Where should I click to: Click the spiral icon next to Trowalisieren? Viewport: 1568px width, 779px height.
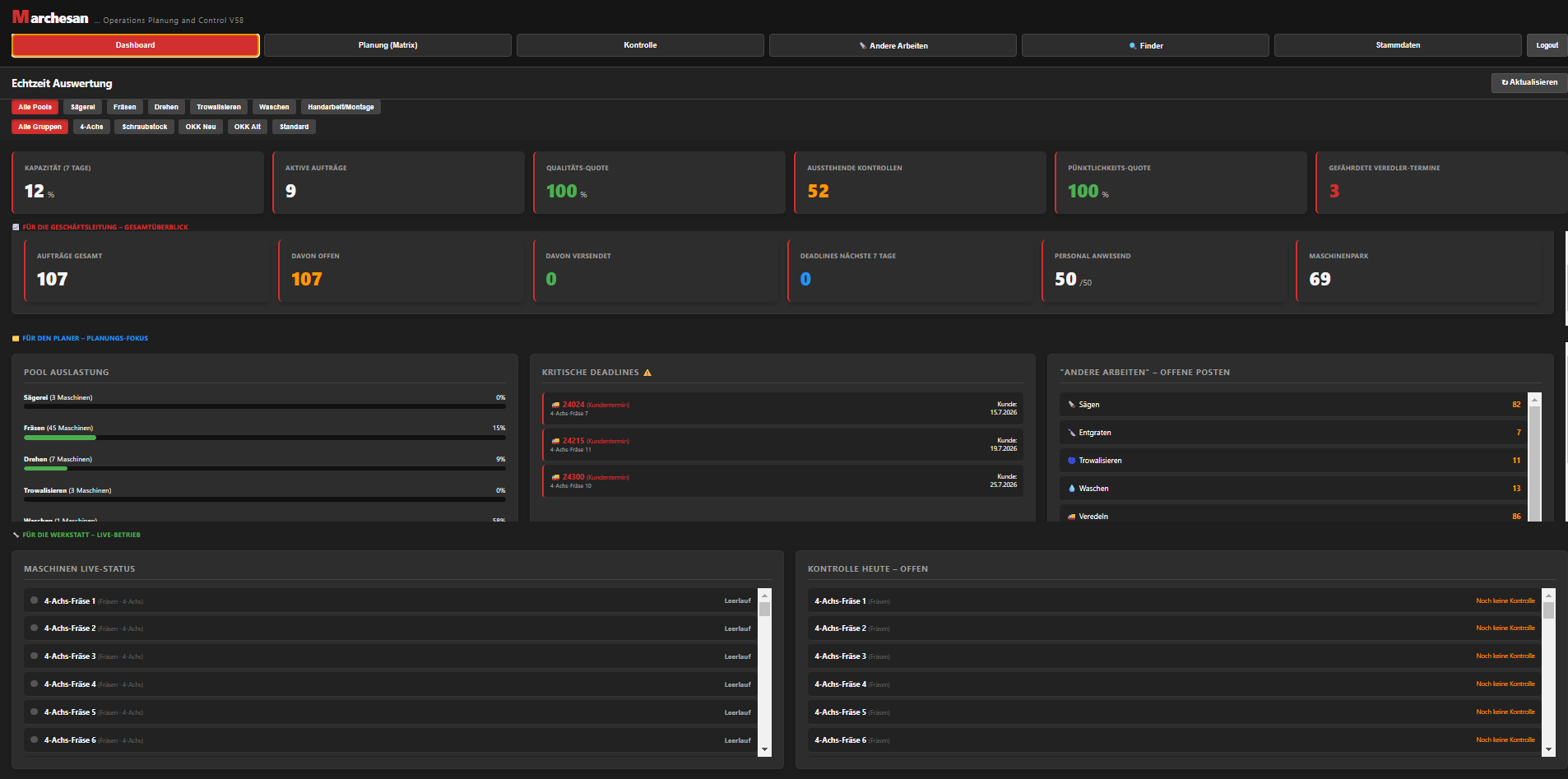point(1071,461)
